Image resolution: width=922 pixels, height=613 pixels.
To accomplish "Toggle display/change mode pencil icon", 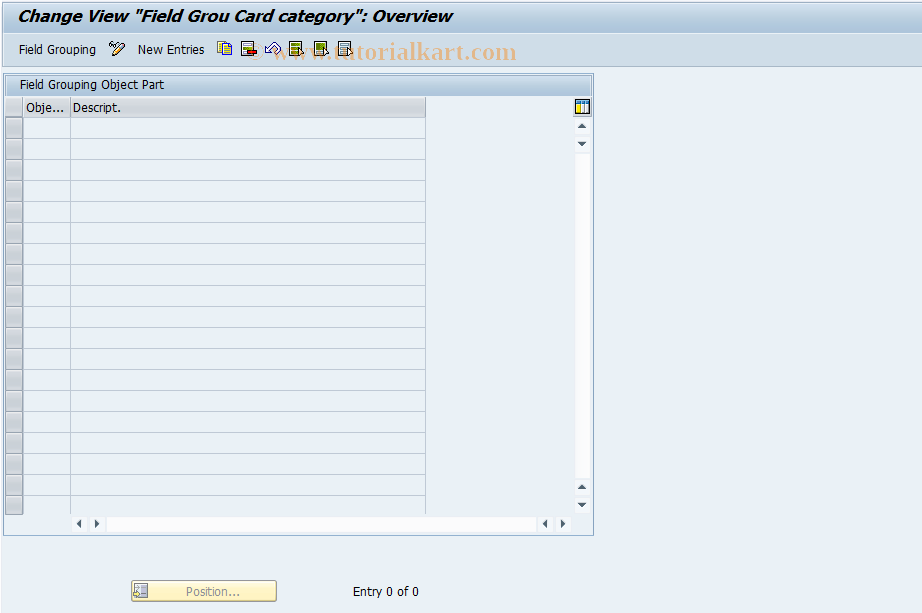I will [117, 49].
